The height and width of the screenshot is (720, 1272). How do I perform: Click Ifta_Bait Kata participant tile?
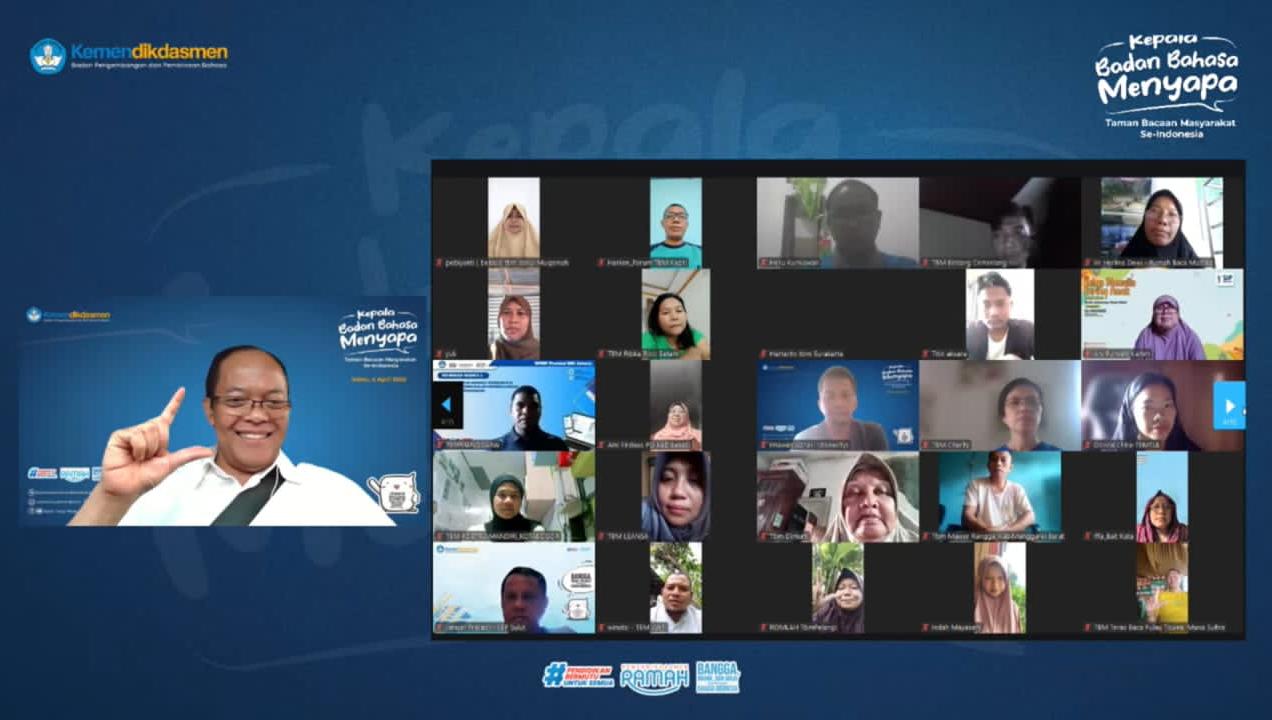pos(1162,496)
